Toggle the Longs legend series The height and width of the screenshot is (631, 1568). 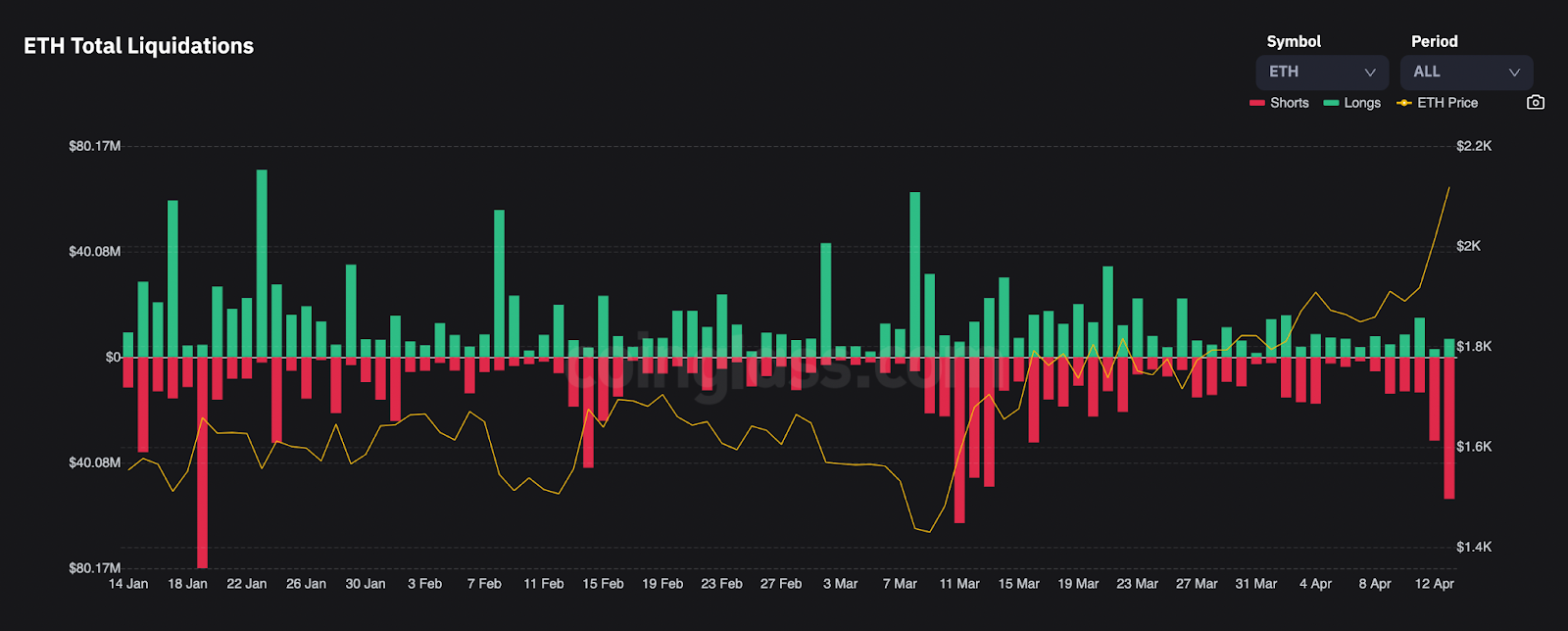click(1351, 103)
